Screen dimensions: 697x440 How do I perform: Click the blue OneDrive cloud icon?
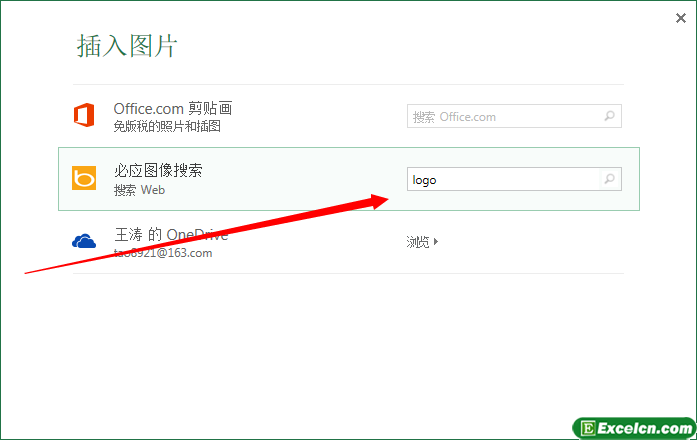pos(84,241)
